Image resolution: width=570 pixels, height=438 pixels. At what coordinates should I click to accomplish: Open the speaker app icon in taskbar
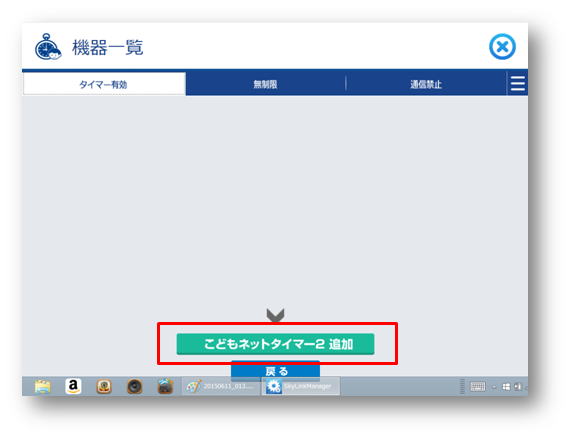coord(135,386)
